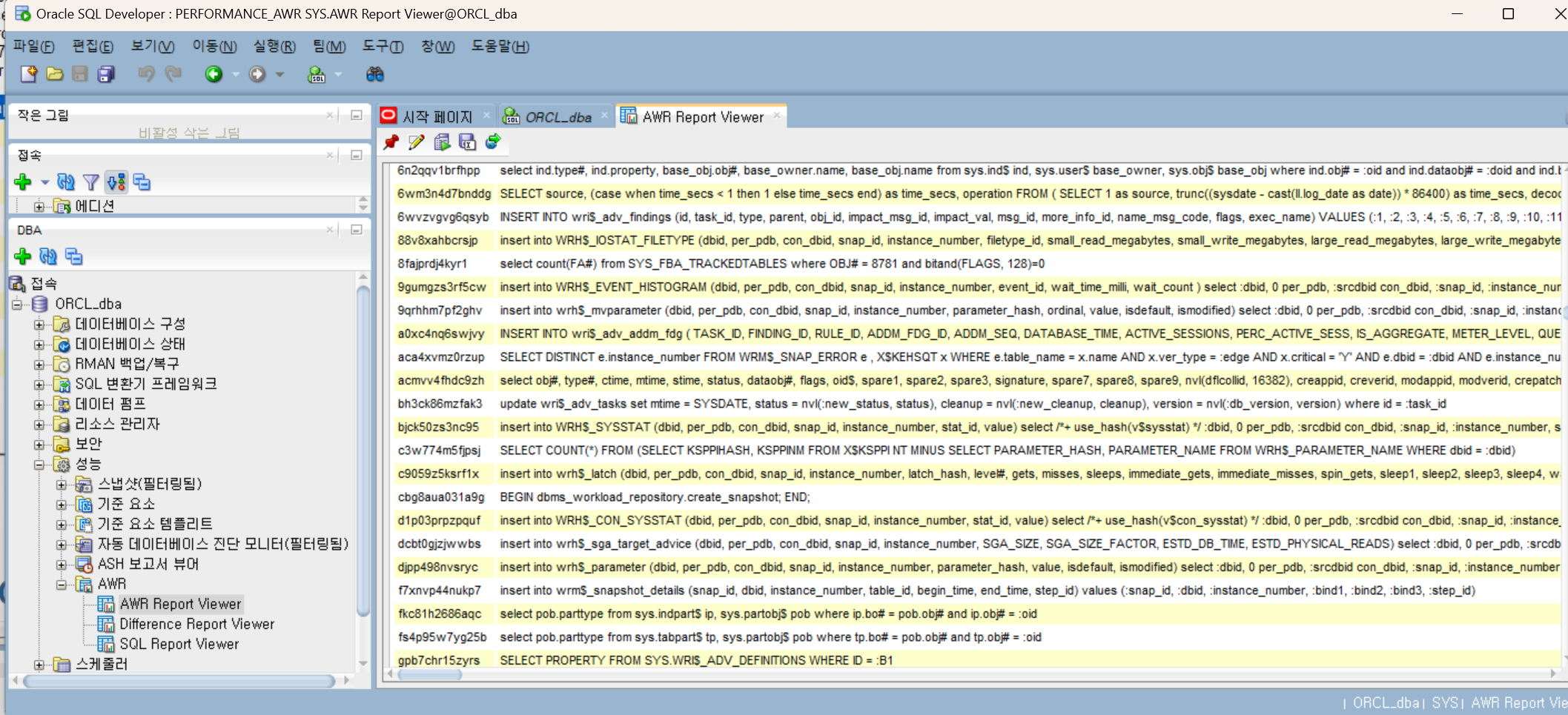Collapse all nodes in the 접속 panel

pyautogui.click(x=142, y=182)
